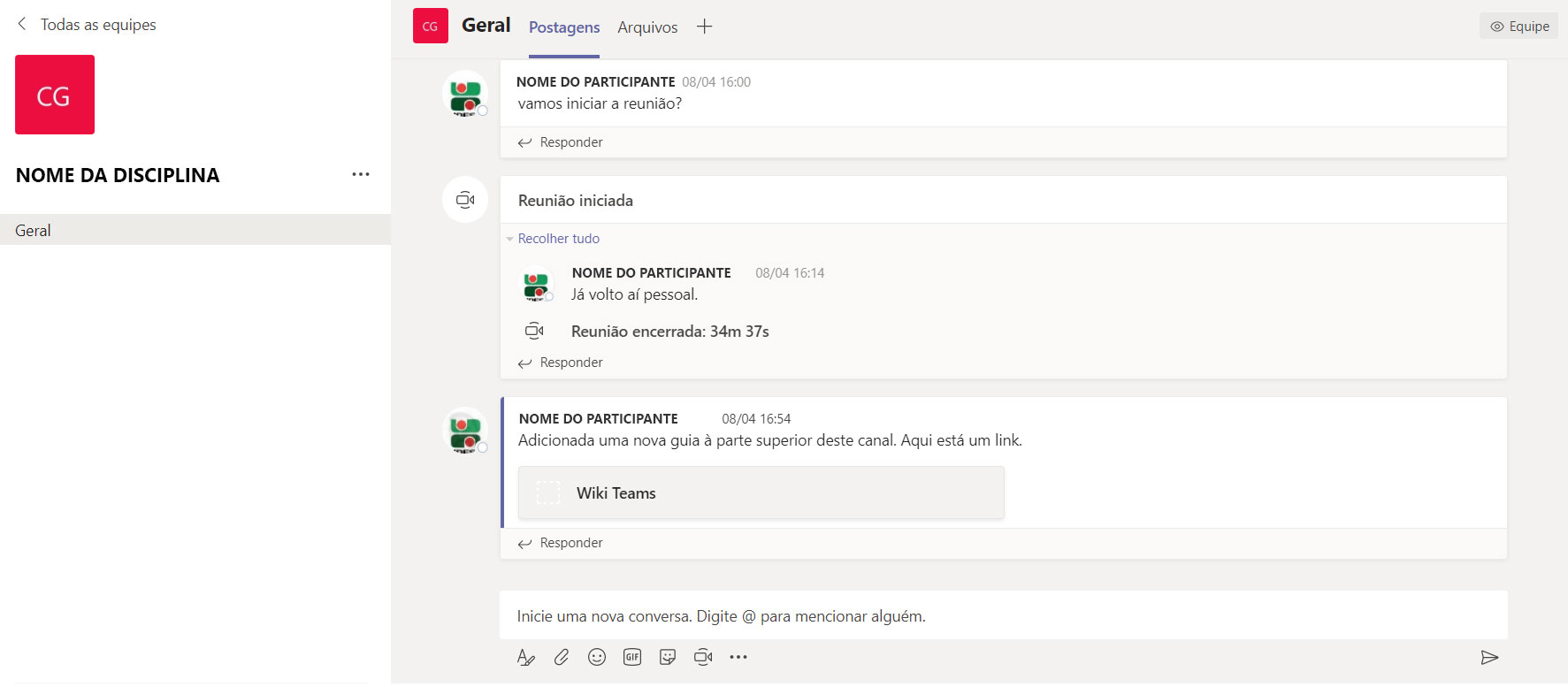Screen dimensions: 1568x687
Task: Open the Sticker picker
Action: click(x=668, y=658)
